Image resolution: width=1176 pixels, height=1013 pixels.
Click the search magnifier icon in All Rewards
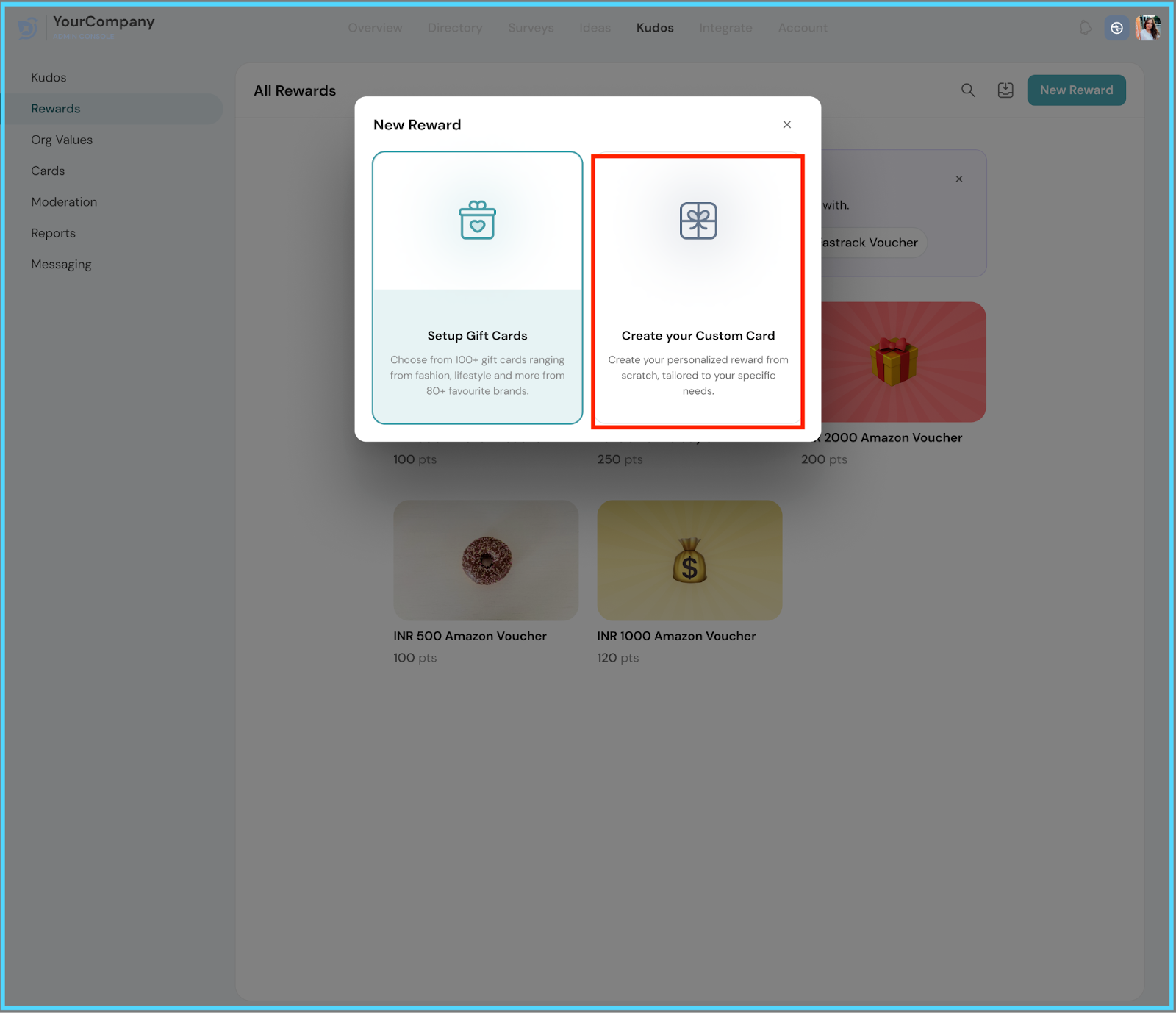point(968,90)
